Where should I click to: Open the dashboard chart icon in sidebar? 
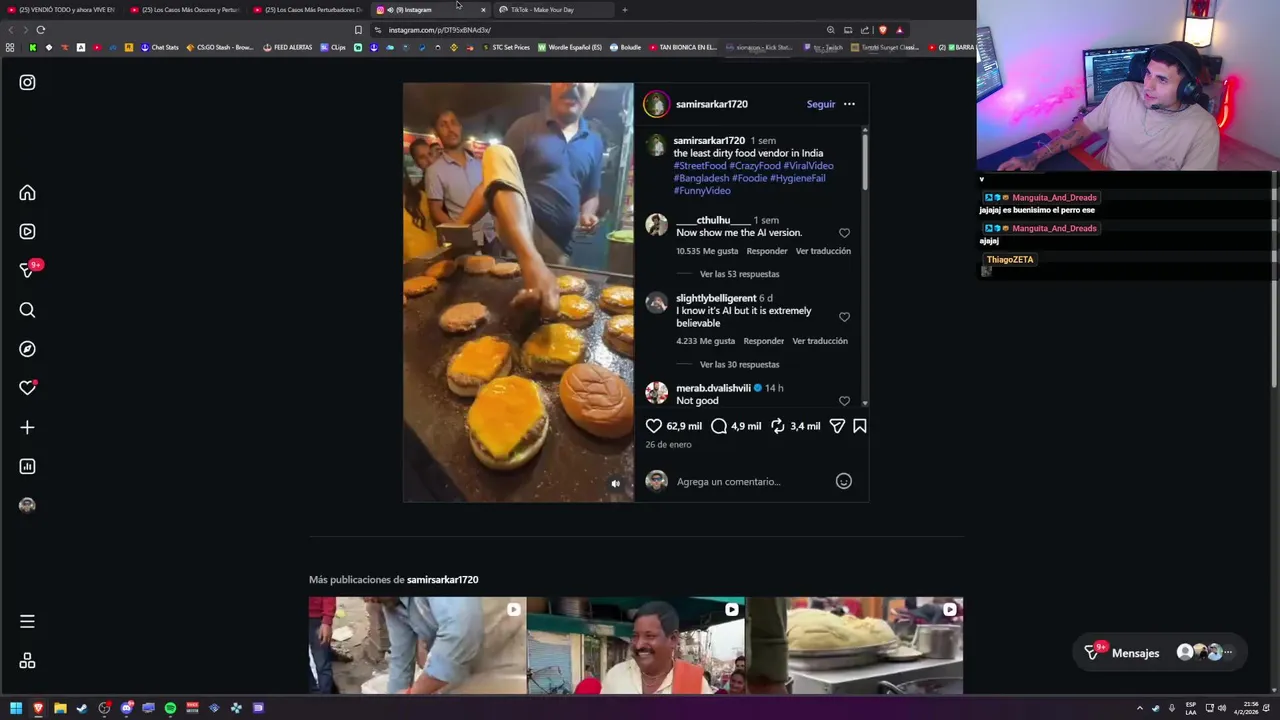[27, 467]
